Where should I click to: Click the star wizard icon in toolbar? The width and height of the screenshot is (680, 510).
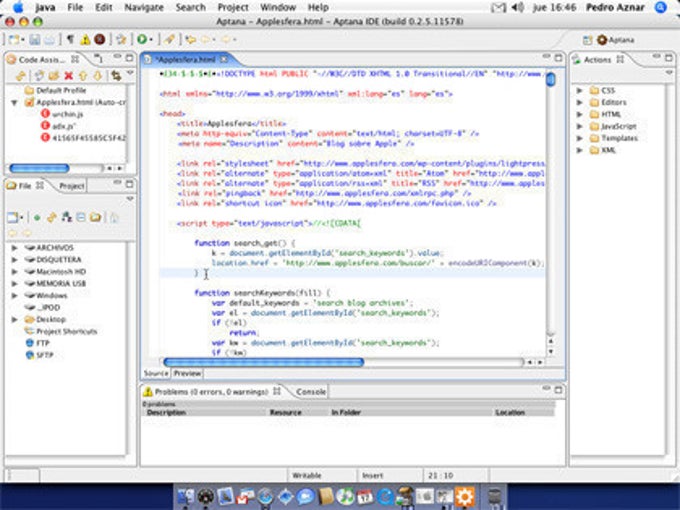coord(121,40)
